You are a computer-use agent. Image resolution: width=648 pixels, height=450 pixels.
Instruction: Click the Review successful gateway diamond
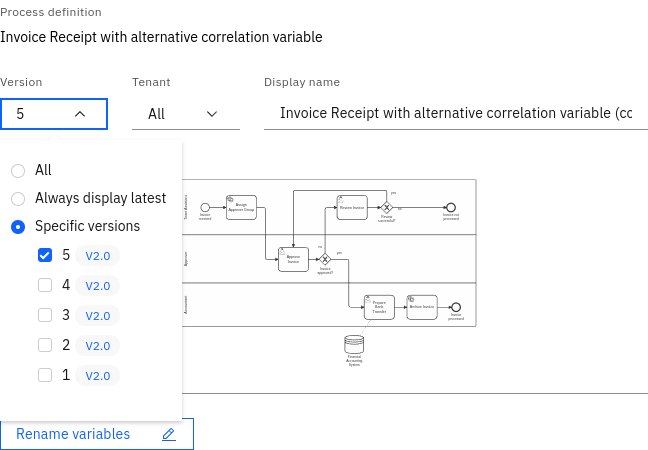click(x=387, y=207)
